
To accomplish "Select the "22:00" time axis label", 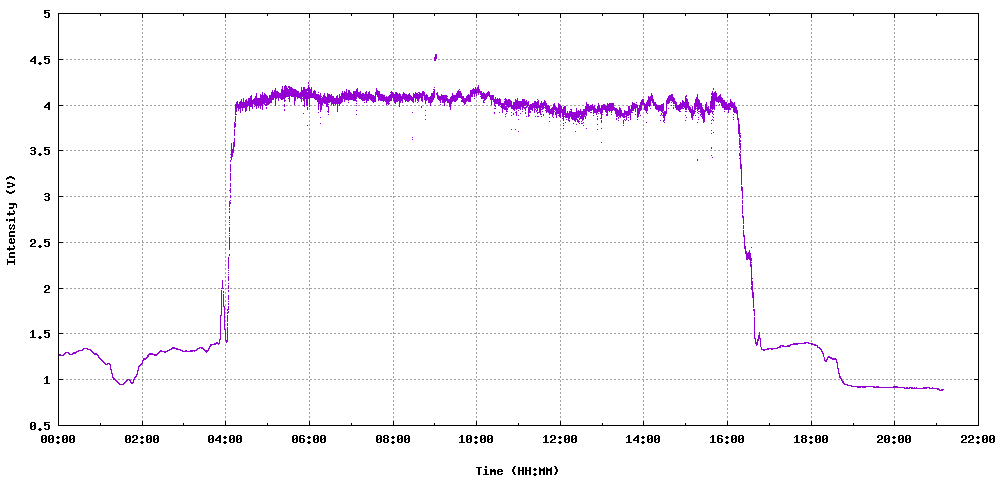I will (x=978, y=439).
